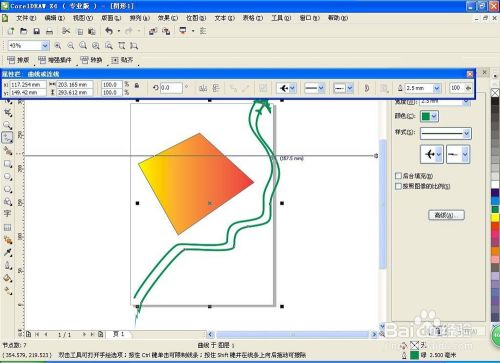This screenshot has width=500, height=363.
Task: Open the 编辑 (Edit) menu
Action: (55, 18)
